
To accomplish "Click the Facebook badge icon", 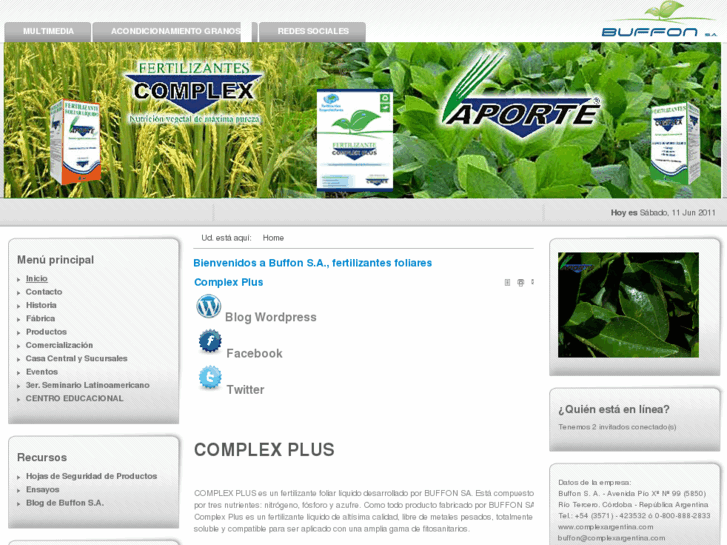I will [x=210, y=341].
